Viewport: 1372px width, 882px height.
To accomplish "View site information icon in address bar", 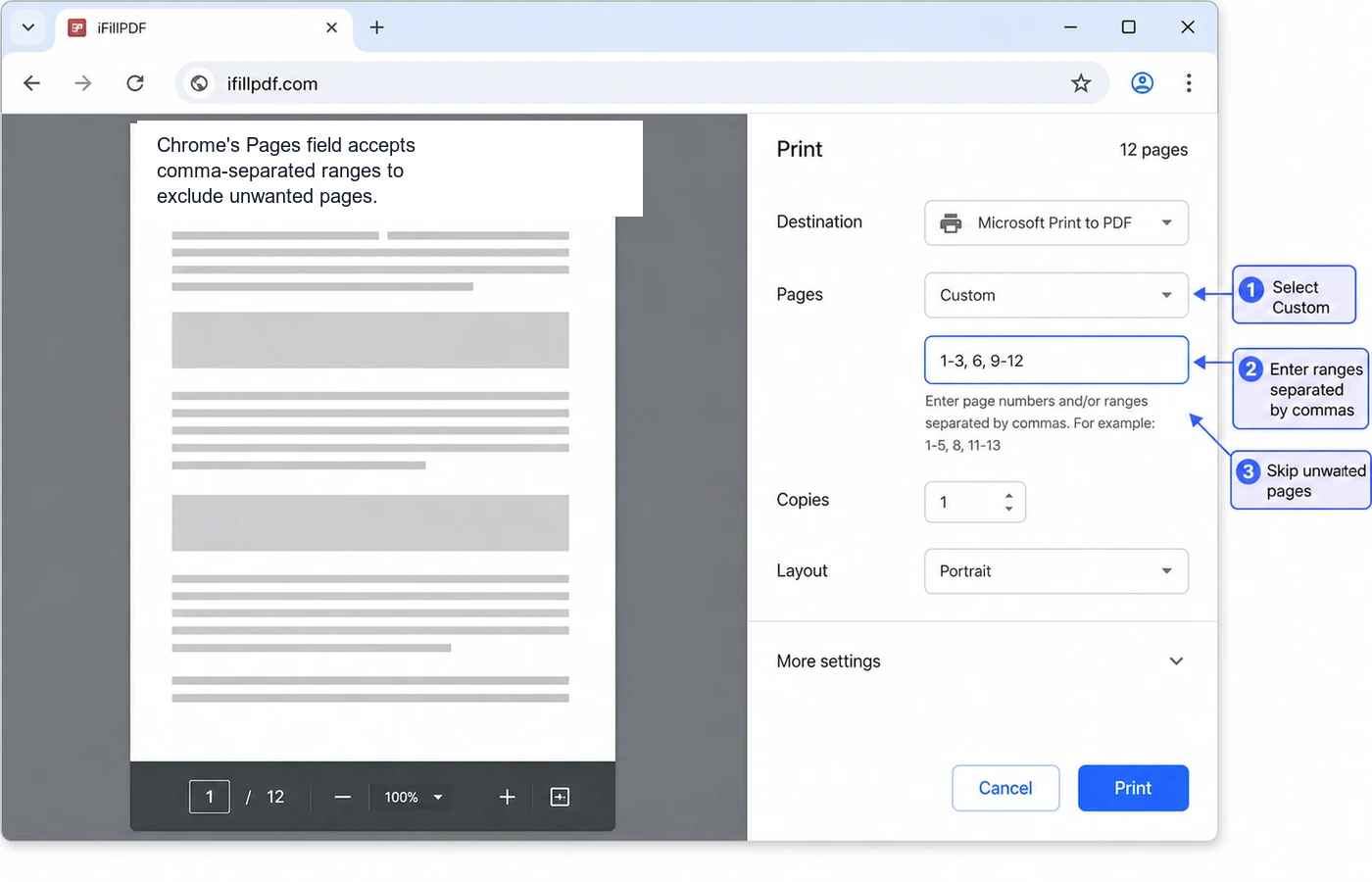I will (199, 83).
